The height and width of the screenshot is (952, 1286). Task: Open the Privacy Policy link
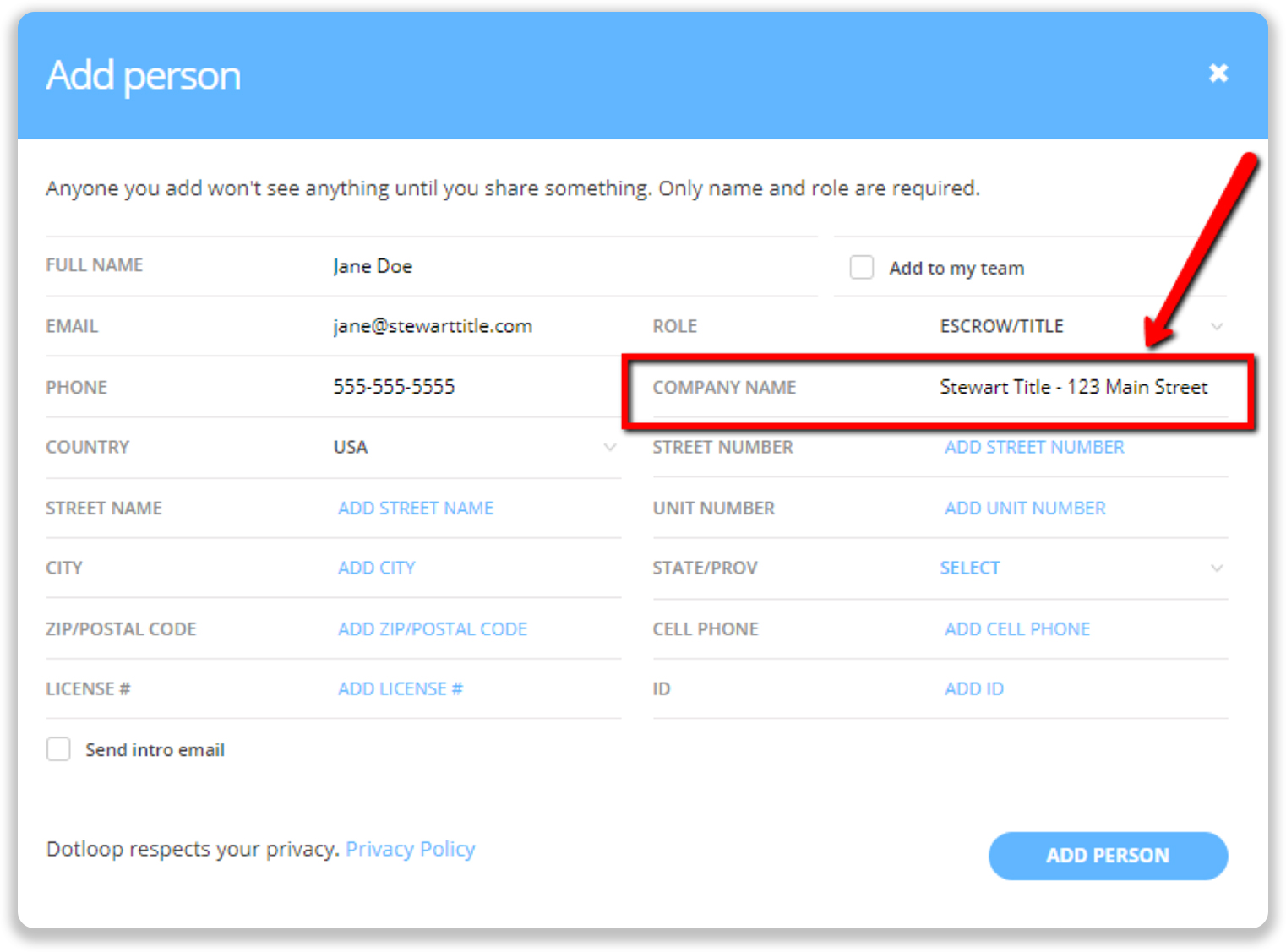tap(410, 849)
